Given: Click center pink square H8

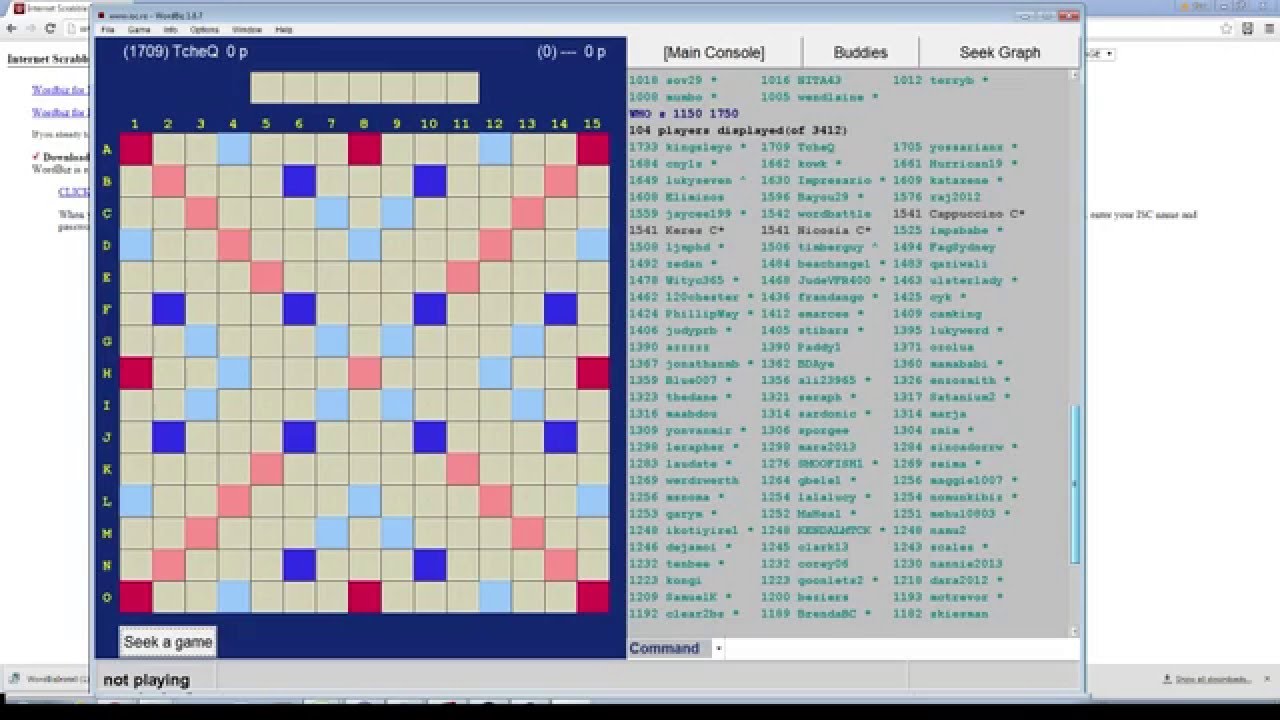Looking at the screenshot, I should click(x=364, y=373).
